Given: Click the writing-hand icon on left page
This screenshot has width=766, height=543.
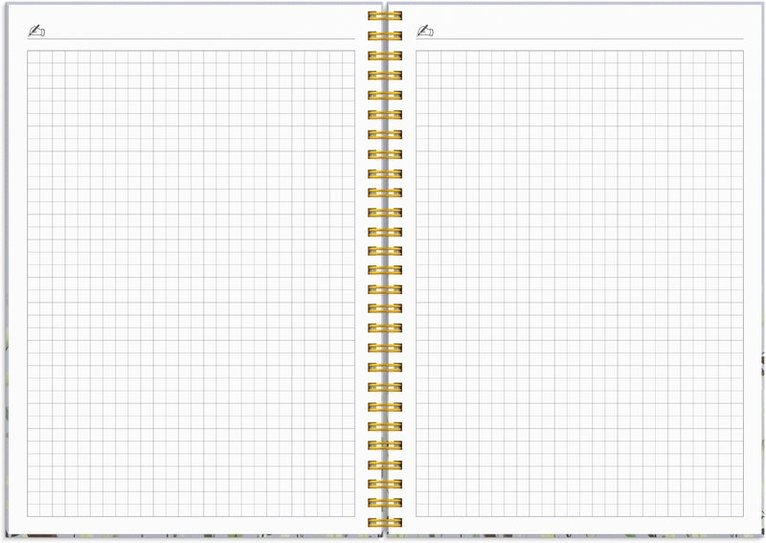Looking at the screenshot, I should click(36, 31).
